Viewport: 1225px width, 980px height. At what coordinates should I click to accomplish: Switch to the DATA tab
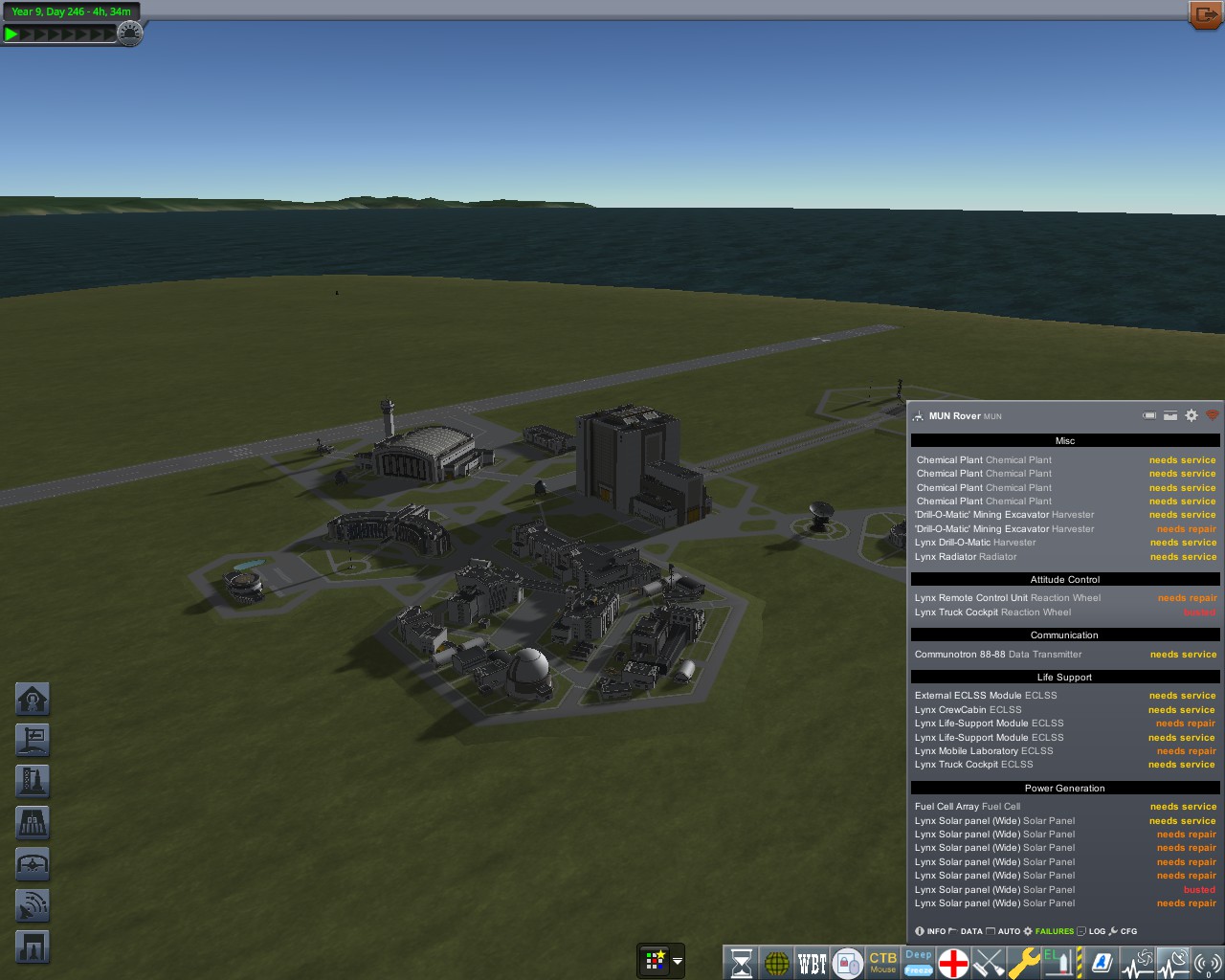pyautogui.click(x=966, y=931)
